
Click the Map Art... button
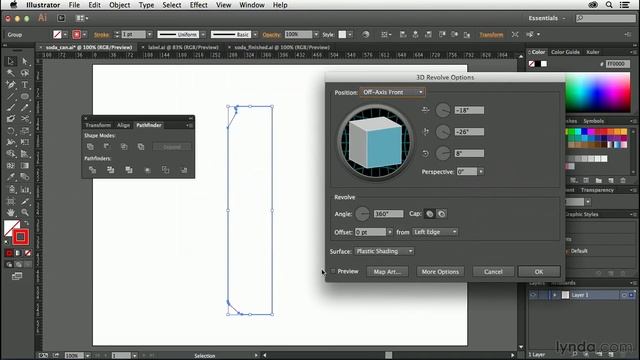[x=387, y=271]
